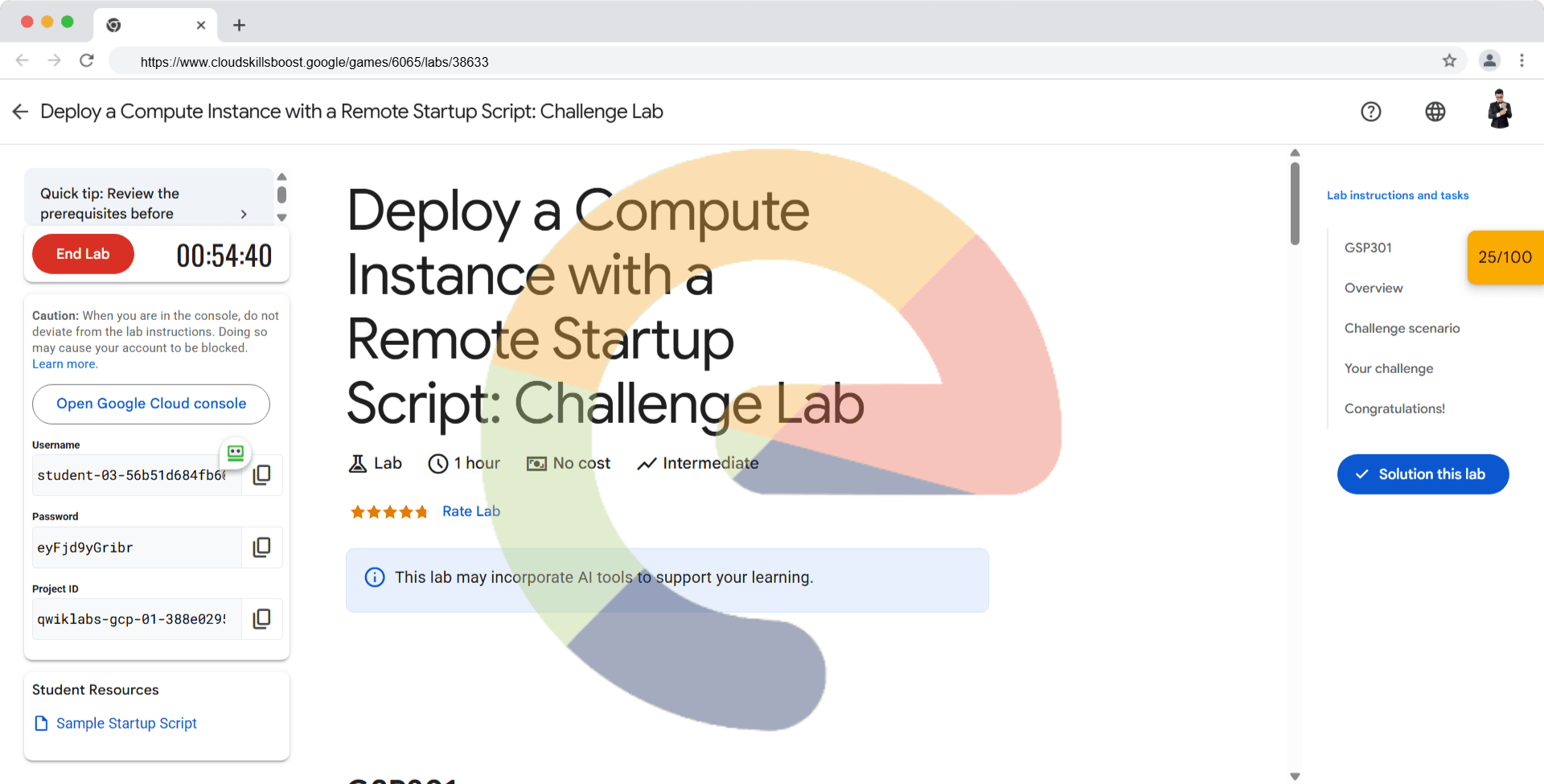The width and height of the screenshot is (1544, 784).
Task: Click the quick tip panel down arrow
Action: pos(281,217)
